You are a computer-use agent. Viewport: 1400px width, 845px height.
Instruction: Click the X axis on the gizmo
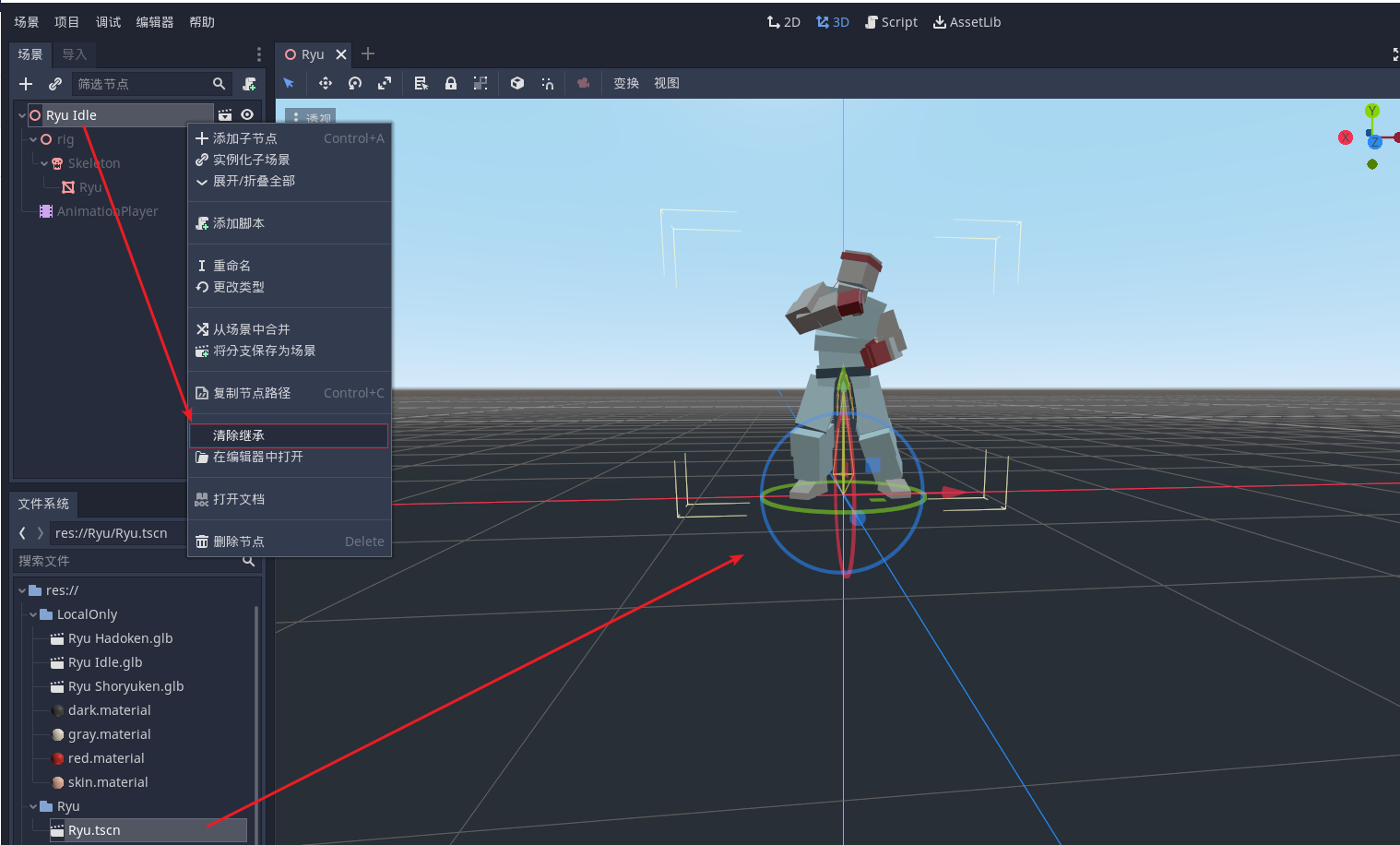[x=1346, y=137]
